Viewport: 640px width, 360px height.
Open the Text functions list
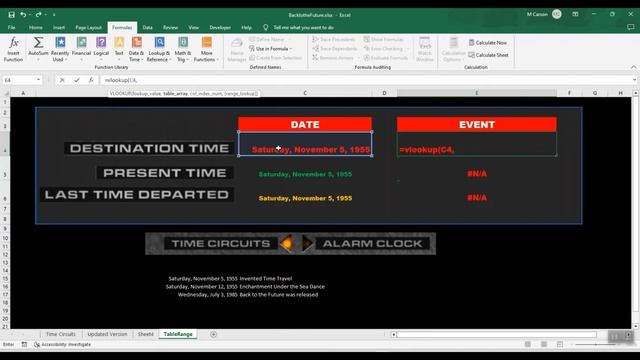pyautogui.click(x=119, y=49)
